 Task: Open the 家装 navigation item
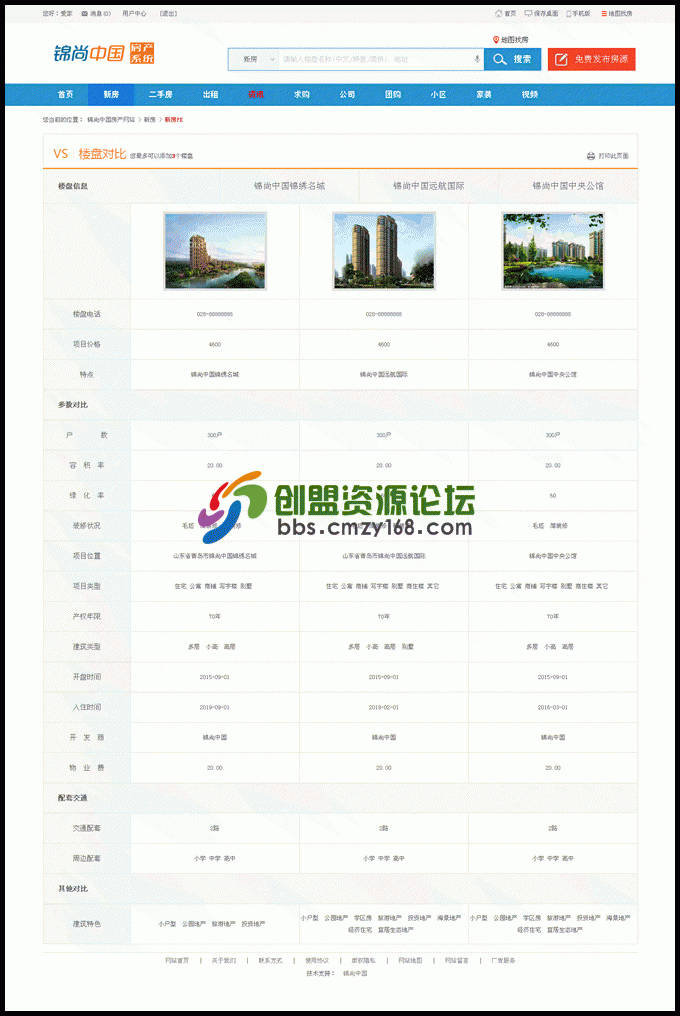click(484, 95)
